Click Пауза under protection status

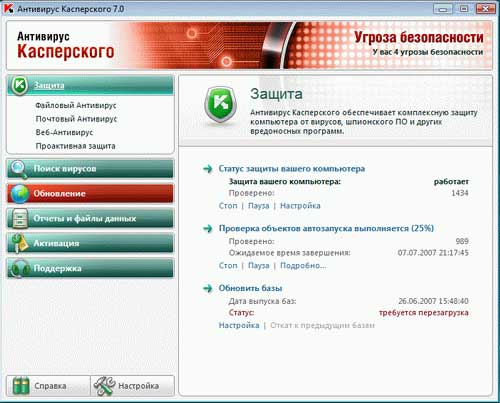coord(259,206)
